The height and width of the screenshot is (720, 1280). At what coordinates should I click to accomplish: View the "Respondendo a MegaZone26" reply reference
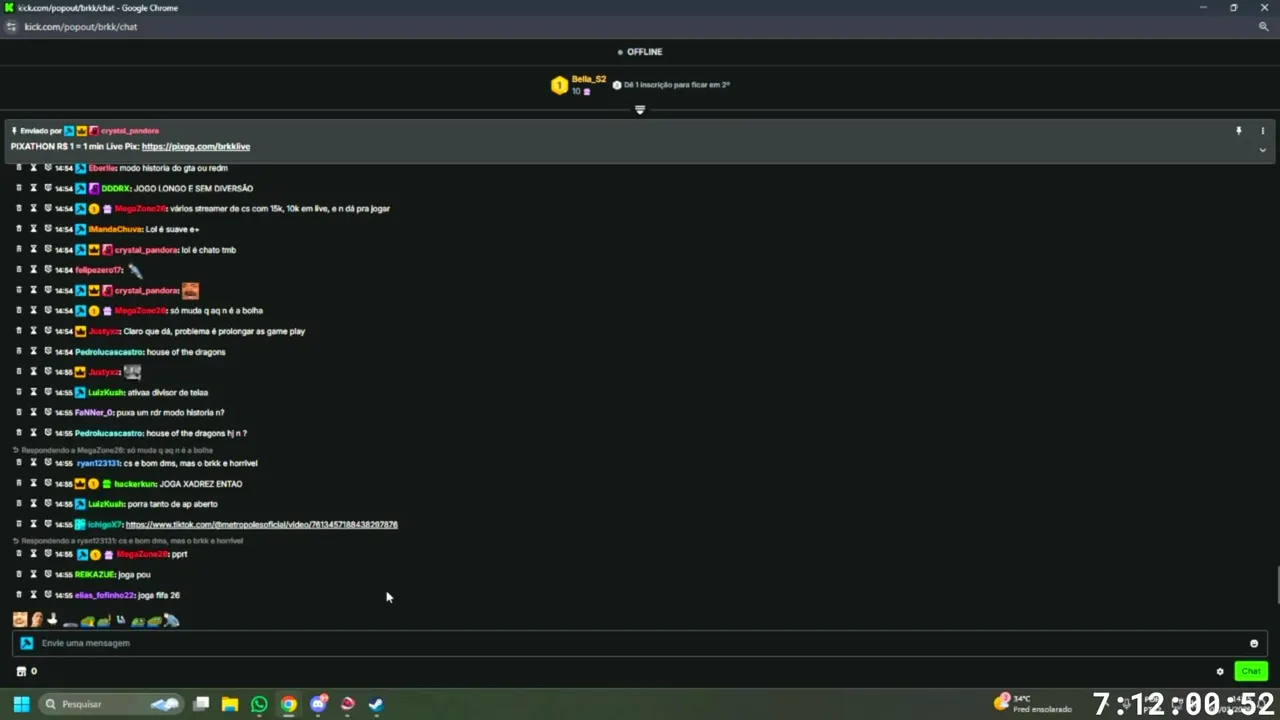coord(117,450)
